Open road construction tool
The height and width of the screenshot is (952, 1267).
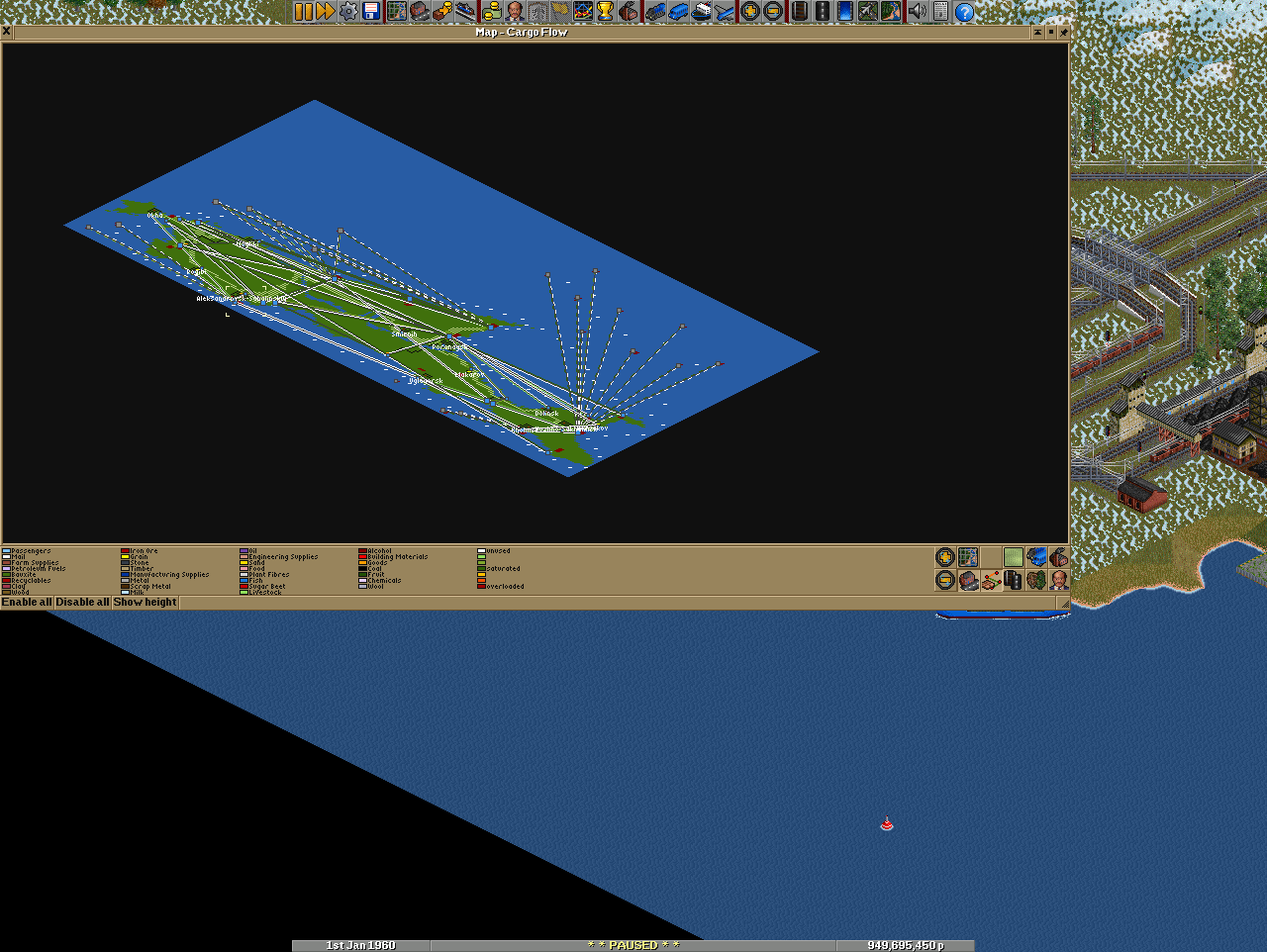[x=823, y=12]
